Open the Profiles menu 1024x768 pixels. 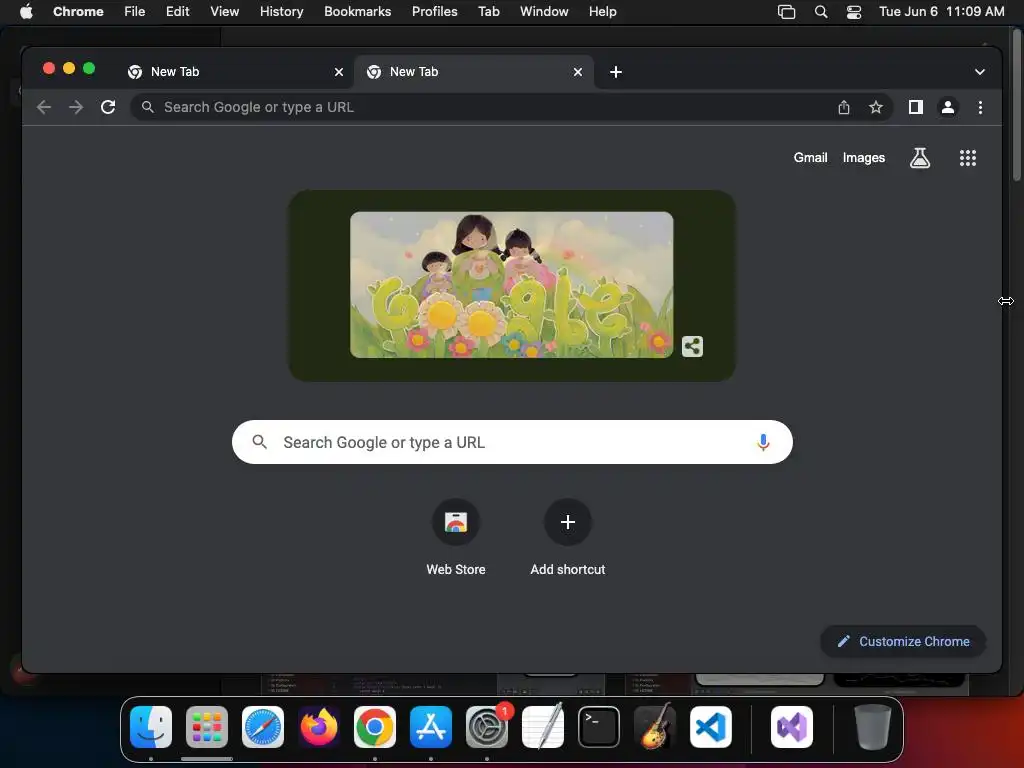pos(434,12)
